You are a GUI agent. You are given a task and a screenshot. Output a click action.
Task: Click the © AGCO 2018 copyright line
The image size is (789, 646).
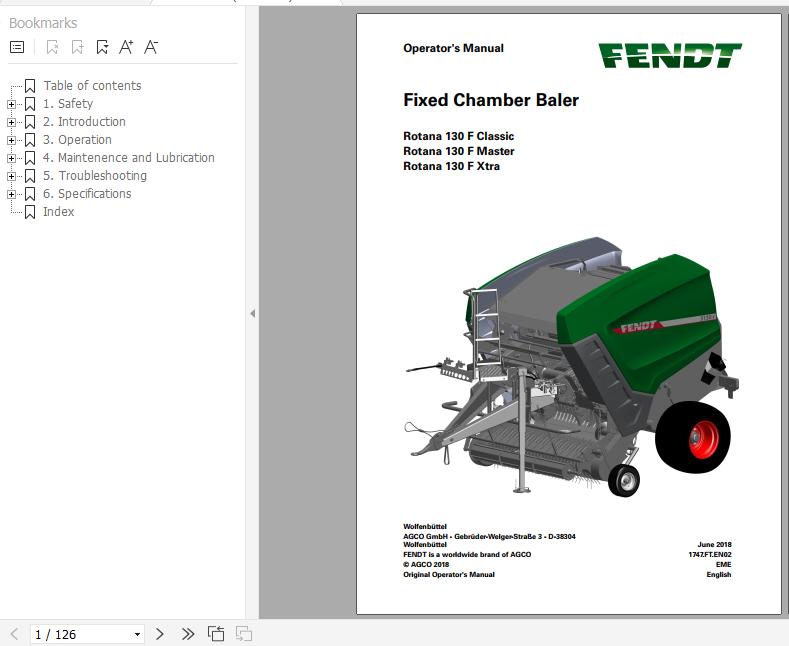coord(426,564)
